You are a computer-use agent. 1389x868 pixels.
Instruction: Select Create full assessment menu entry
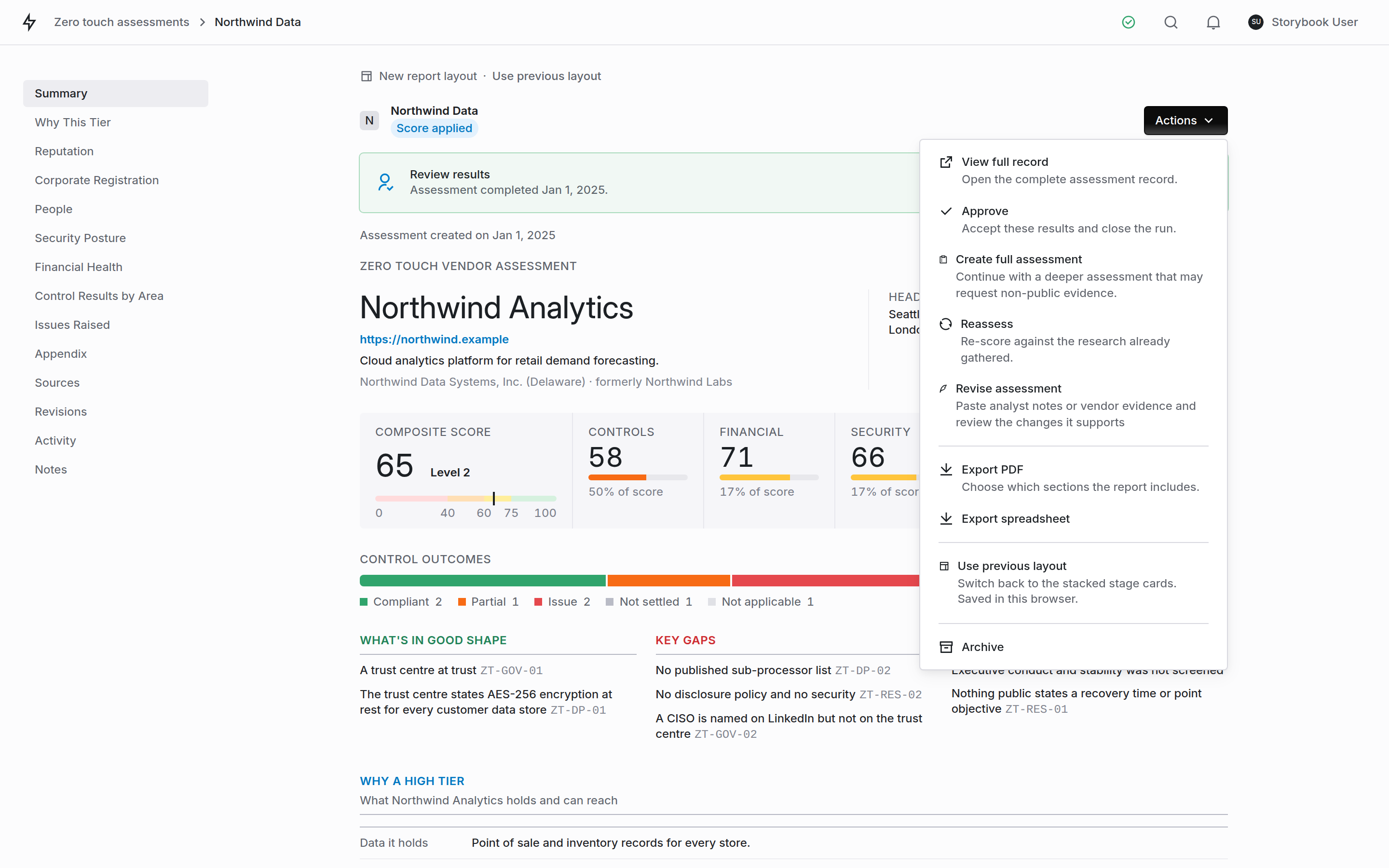click(1073, 276)
